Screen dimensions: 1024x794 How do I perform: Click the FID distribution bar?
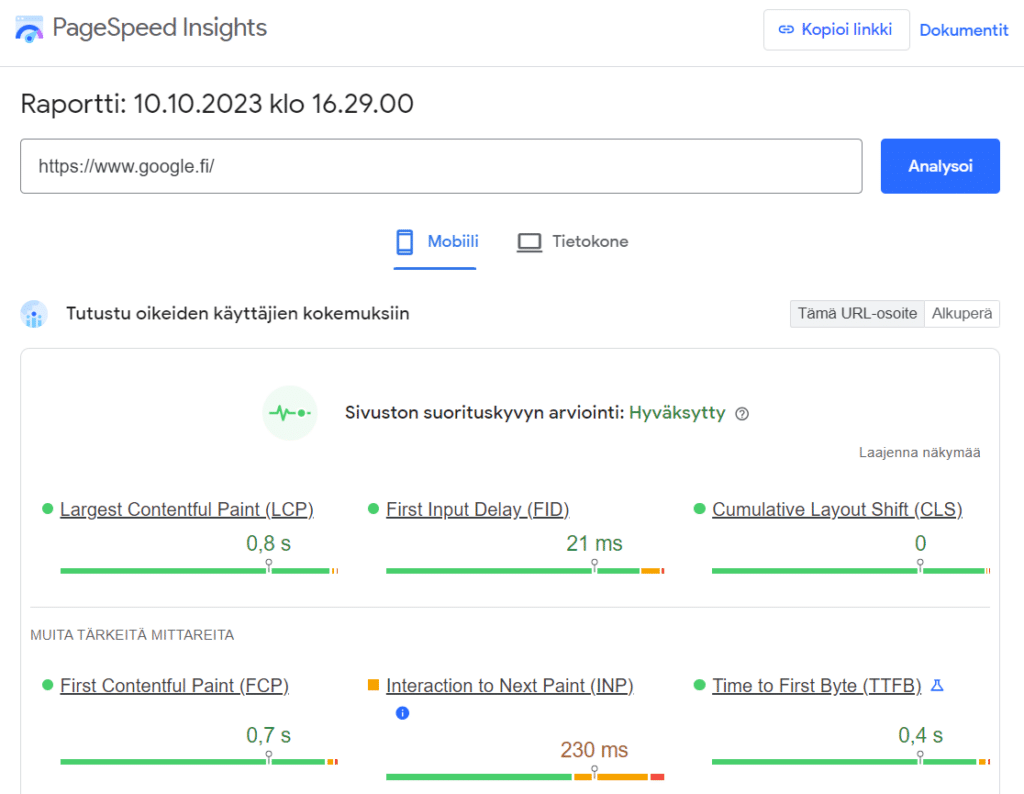pos(525,571)
